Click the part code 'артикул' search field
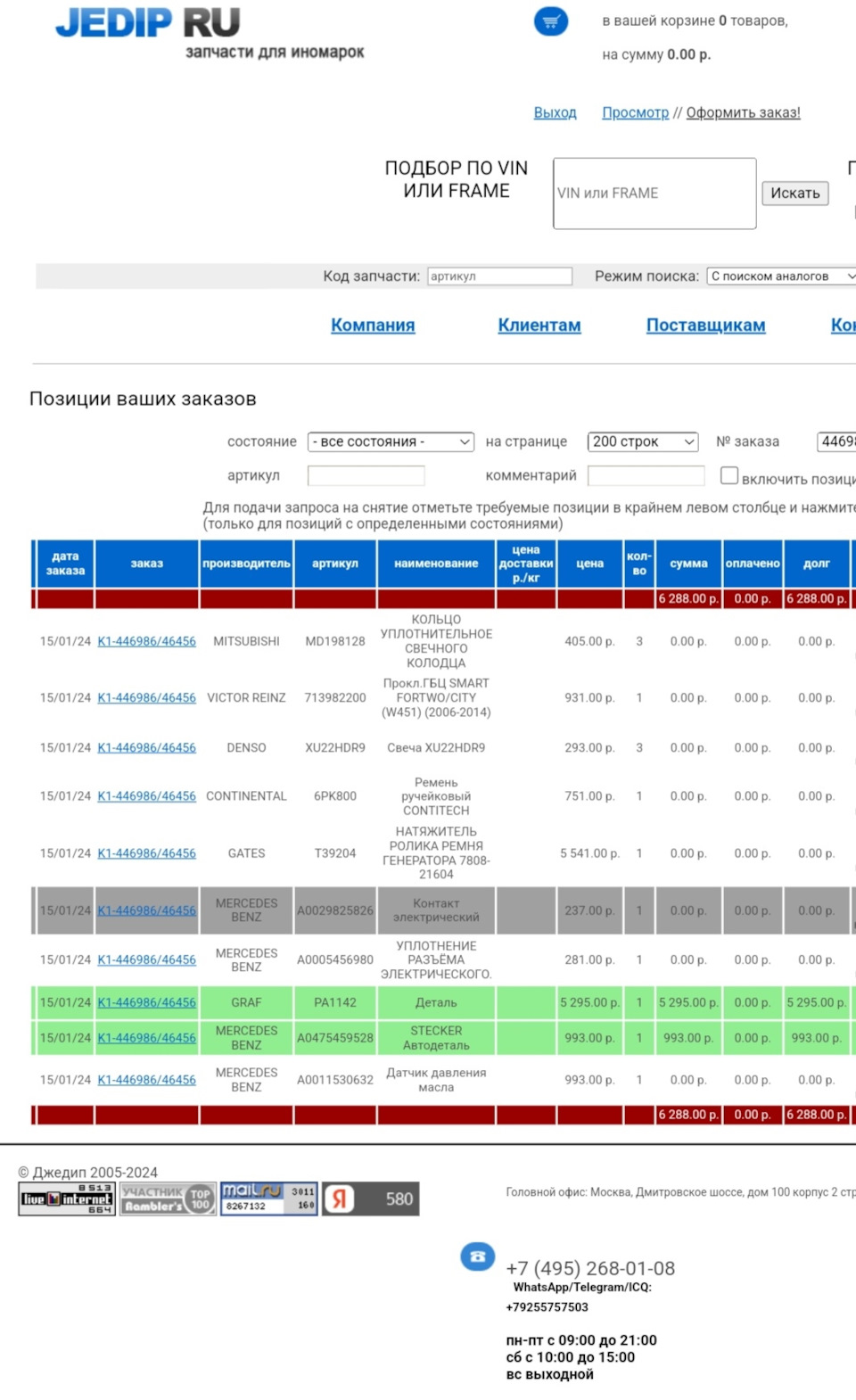Viewport: 856px width, 1400px height. click(499, 276)
